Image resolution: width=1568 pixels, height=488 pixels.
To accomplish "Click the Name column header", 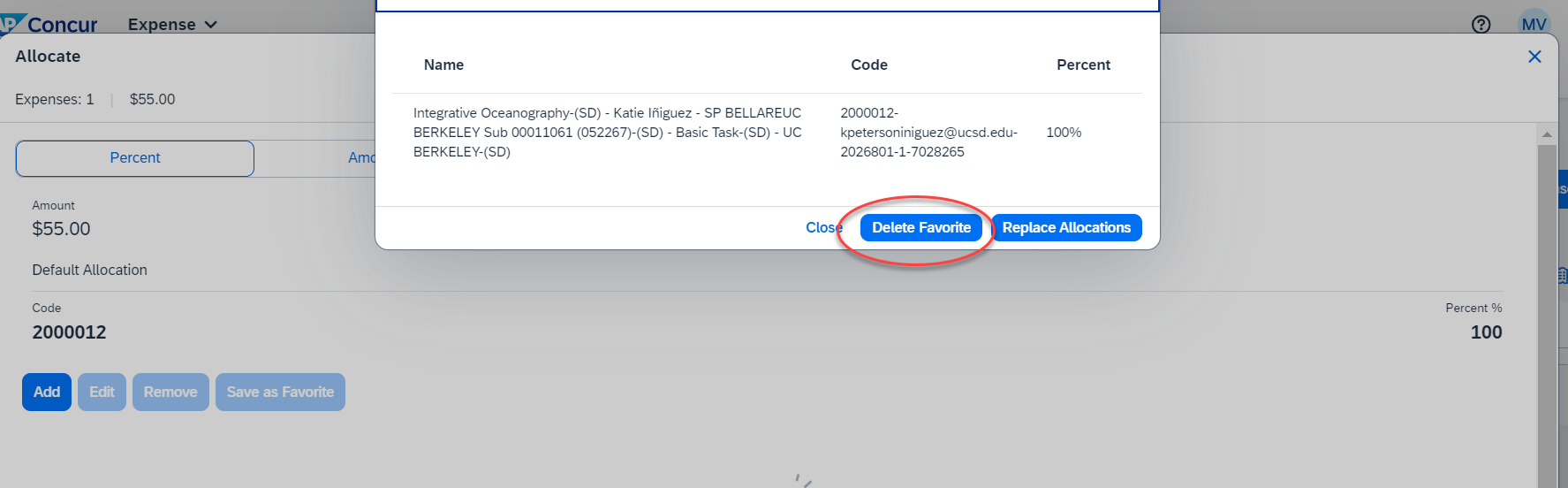I will pos(443,65).
